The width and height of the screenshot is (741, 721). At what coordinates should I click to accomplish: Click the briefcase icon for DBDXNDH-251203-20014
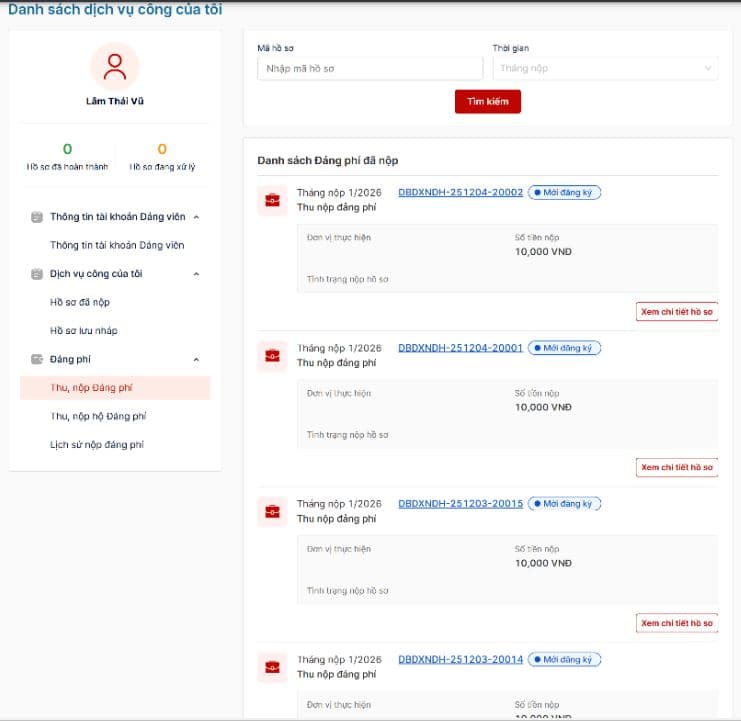point(272,667)
